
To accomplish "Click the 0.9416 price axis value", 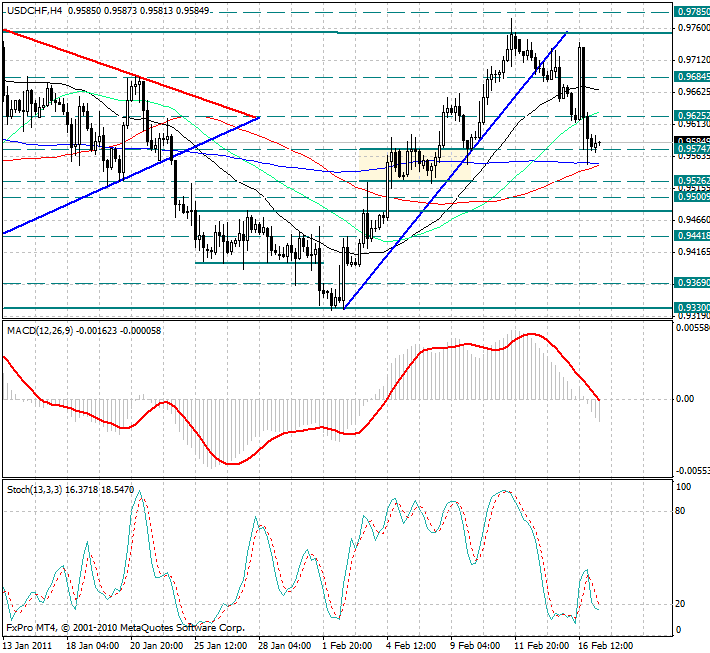I will point(693,252).
